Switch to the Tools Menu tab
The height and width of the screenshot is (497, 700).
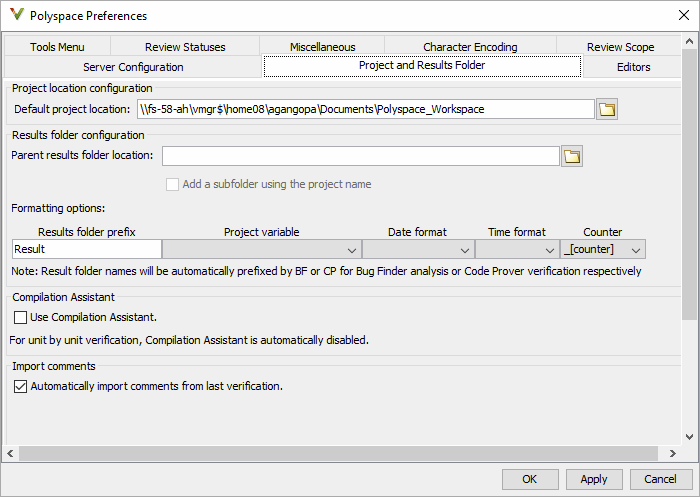57,47
